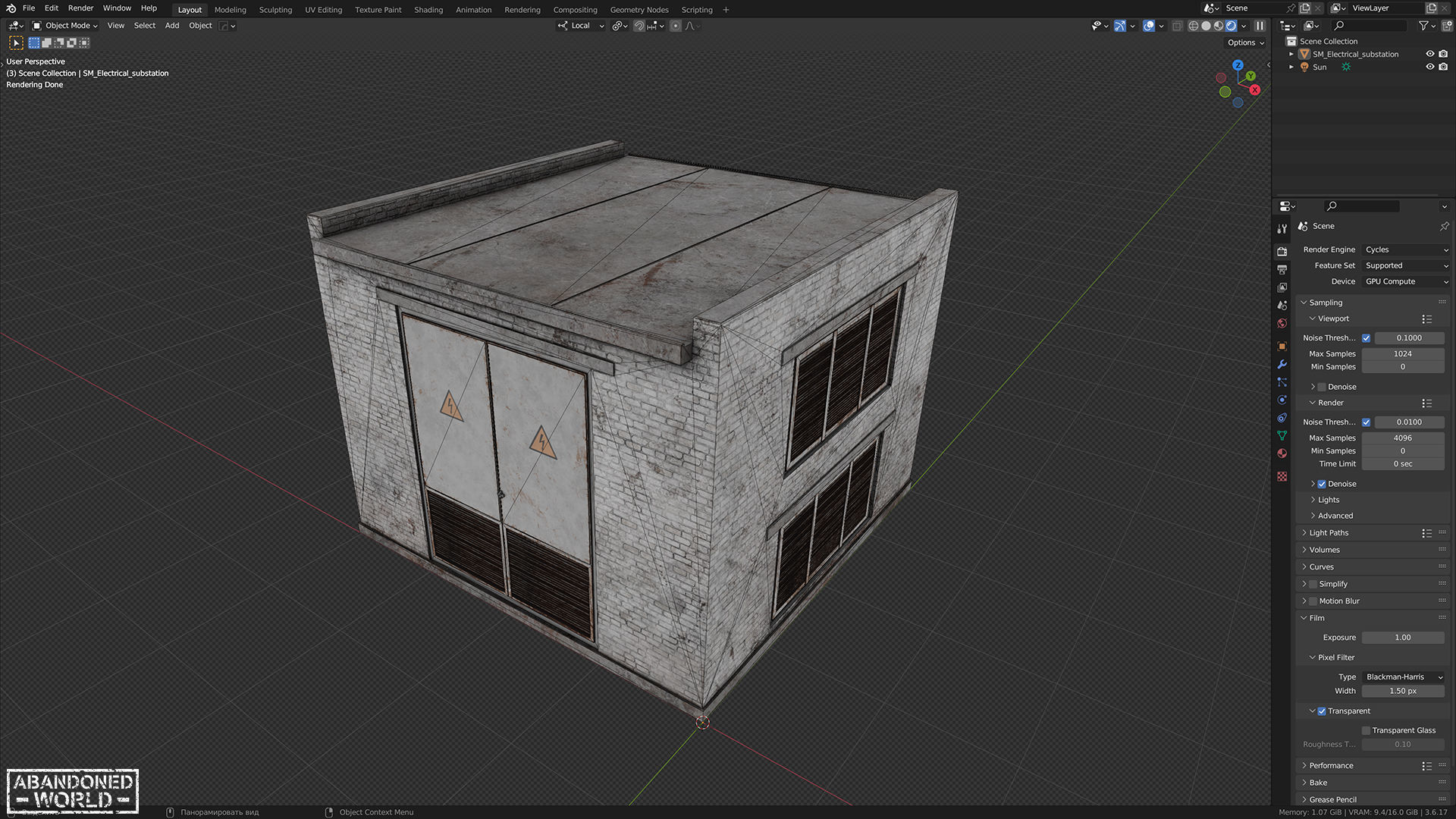
Task: Switch to UV Editing workspace tab
Action: pyautogui.click(x=323, y=10)
